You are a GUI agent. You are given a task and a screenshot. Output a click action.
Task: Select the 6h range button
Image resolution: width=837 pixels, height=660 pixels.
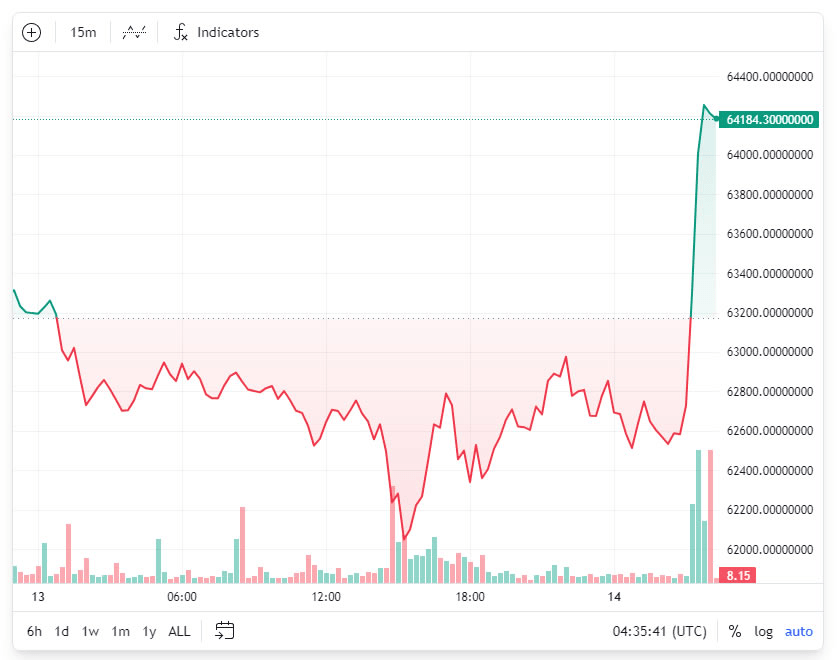point(33,631)
